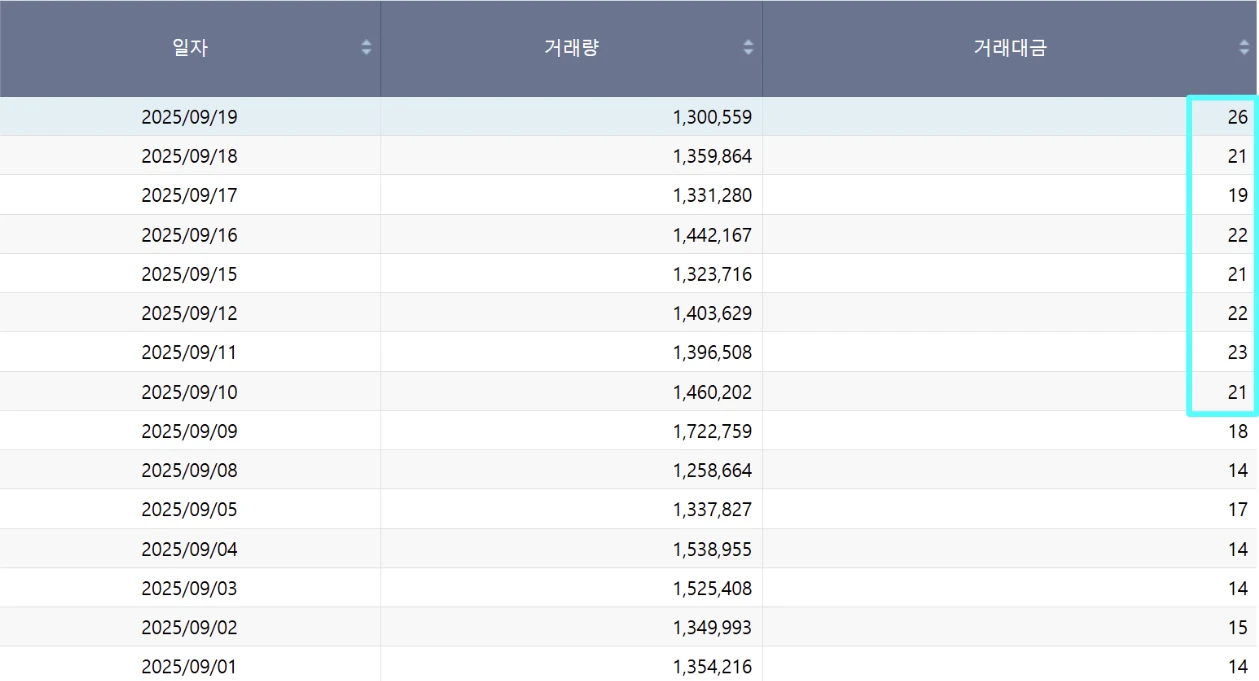The width and height of the screenshot is (1259, 681).
Task: Click the 일자 column header label
Action: (190, 47)
